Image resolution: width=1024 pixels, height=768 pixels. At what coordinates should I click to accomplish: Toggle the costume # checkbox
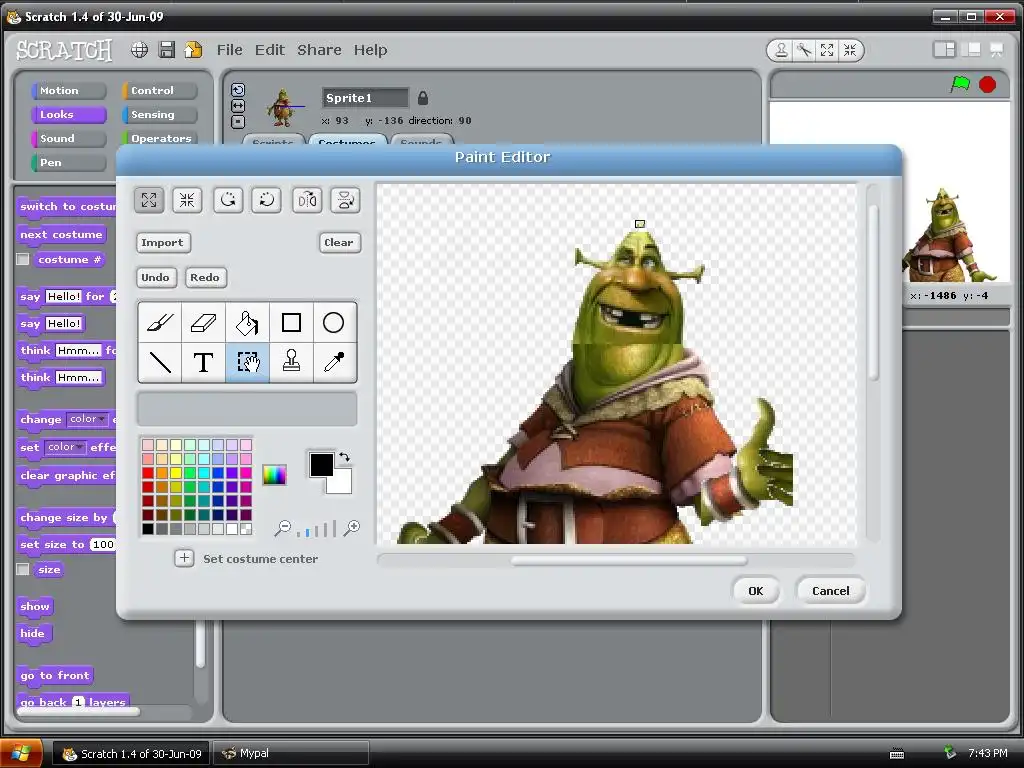click(x=23, y=259)
